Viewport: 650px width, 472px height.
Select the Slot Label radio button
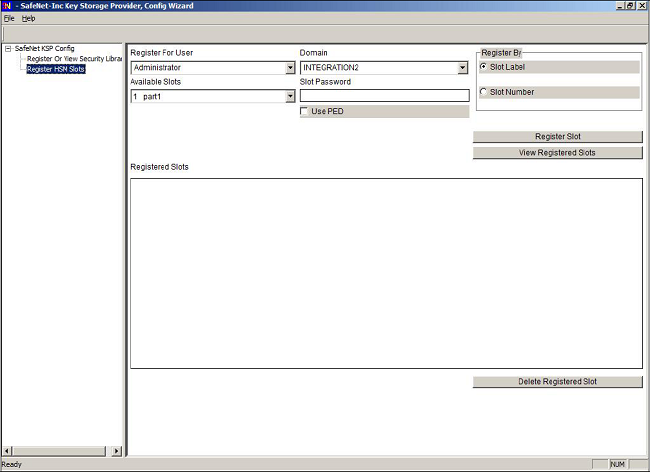point(485,67)
